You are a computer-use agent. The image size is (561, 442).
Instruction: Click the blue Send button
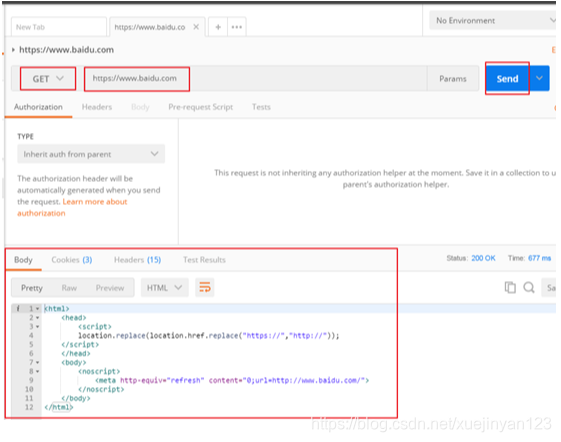(507, 78)
